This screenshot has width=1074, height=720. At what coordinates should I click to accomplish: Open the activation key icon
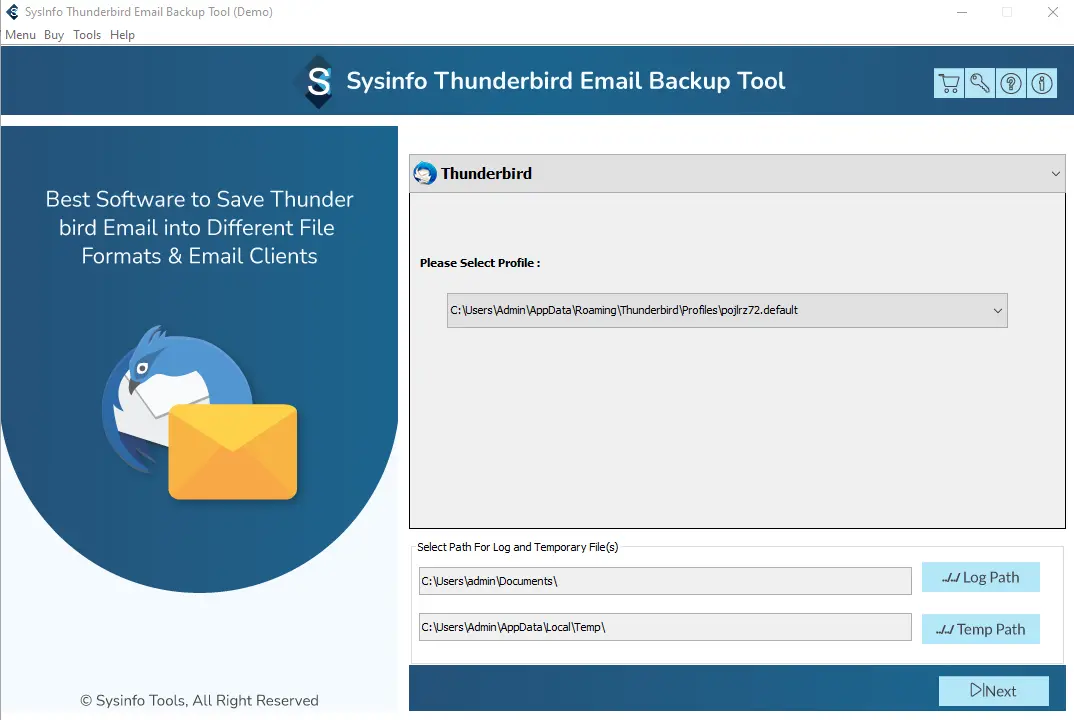coord(979,84)
